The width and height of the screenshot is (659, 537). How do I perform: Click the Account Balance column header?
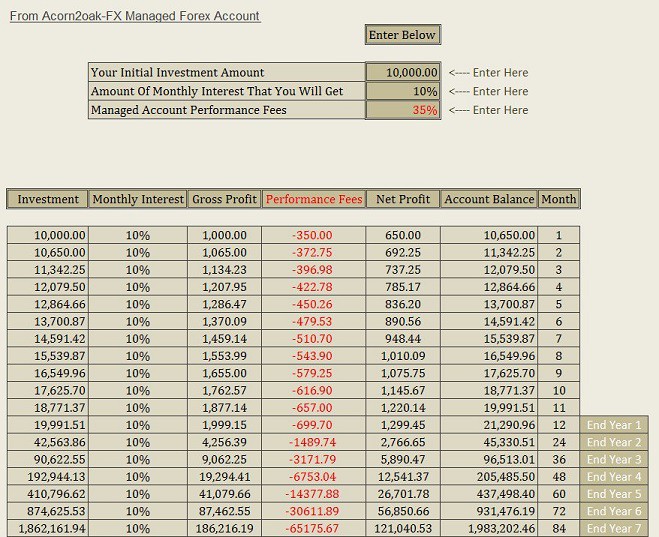click(x=489, y=199)
